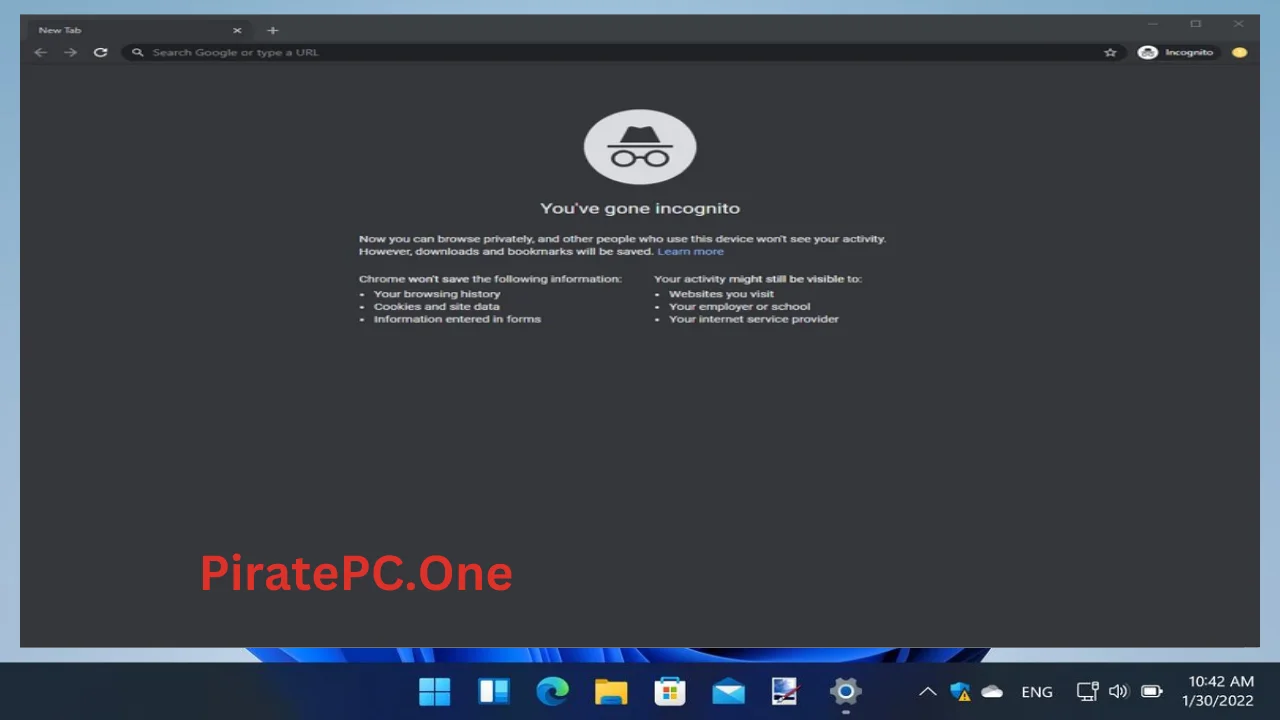The height and width of the screenshot is (720, 1280).
Task: Close the New Tab tab
Action: (x=237, y=30)
